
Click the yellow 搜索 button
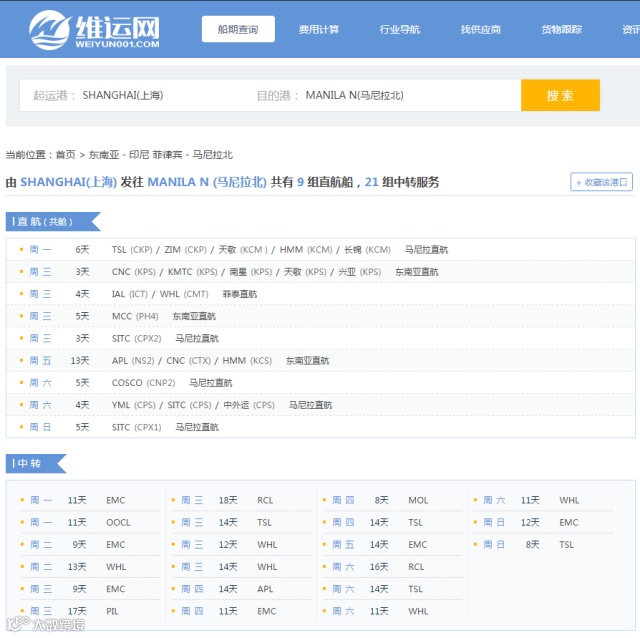(560, 96)
